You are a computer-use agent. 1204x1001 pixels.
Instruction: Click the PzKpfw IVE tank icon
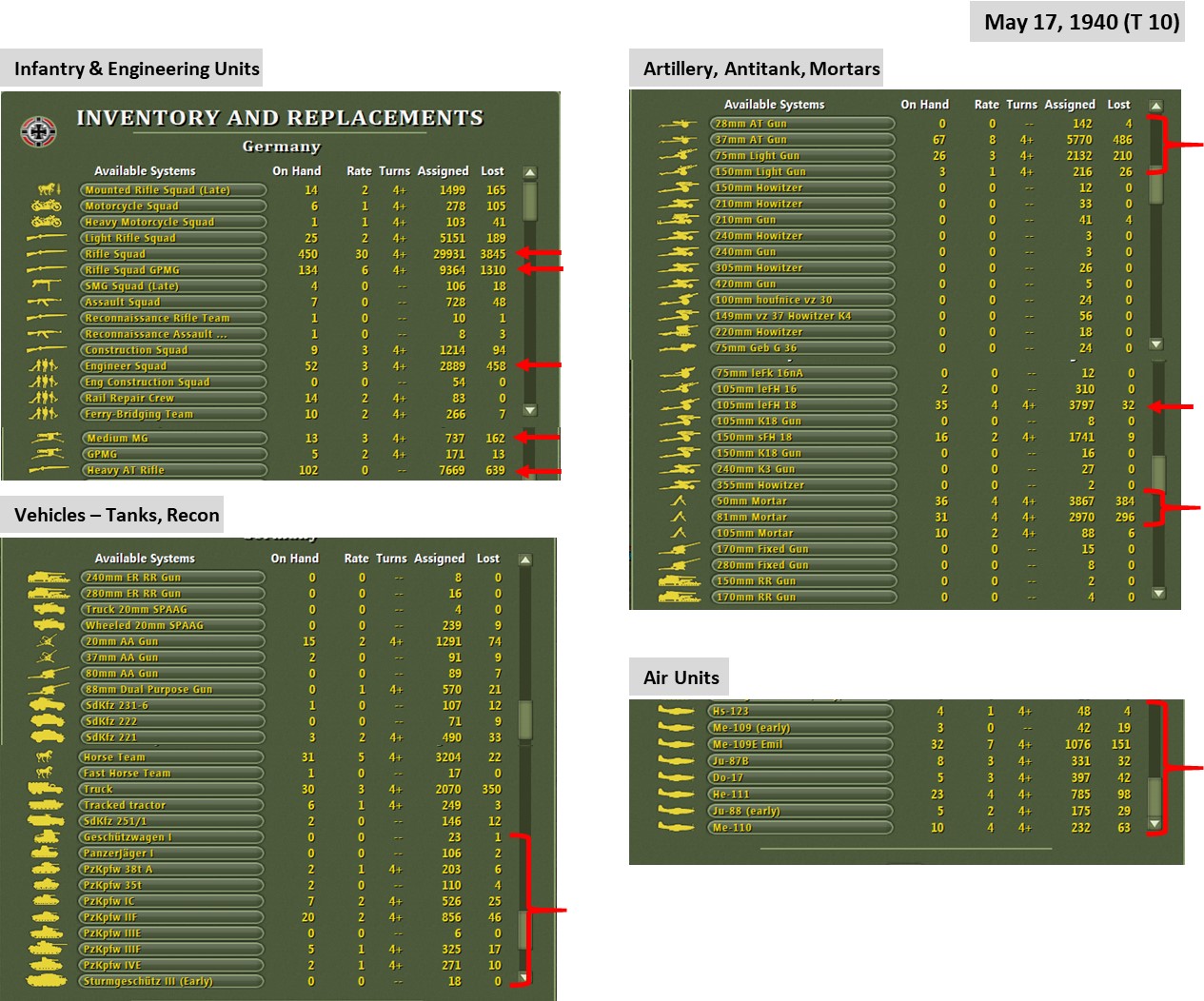(x=46, y=965)
